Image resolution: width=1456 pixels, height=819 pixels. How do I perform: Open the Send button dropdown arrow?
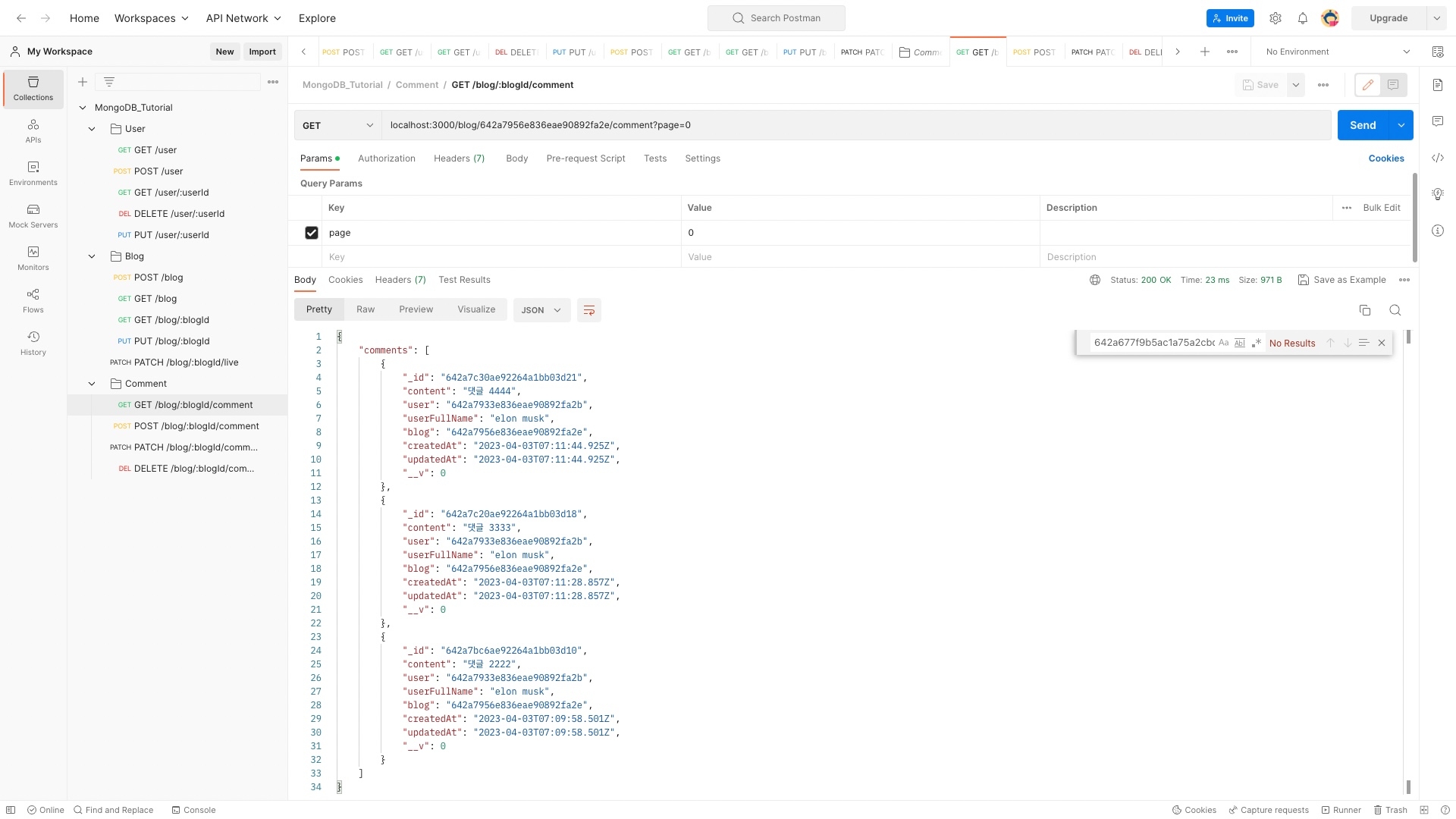tap(1401, 125)
